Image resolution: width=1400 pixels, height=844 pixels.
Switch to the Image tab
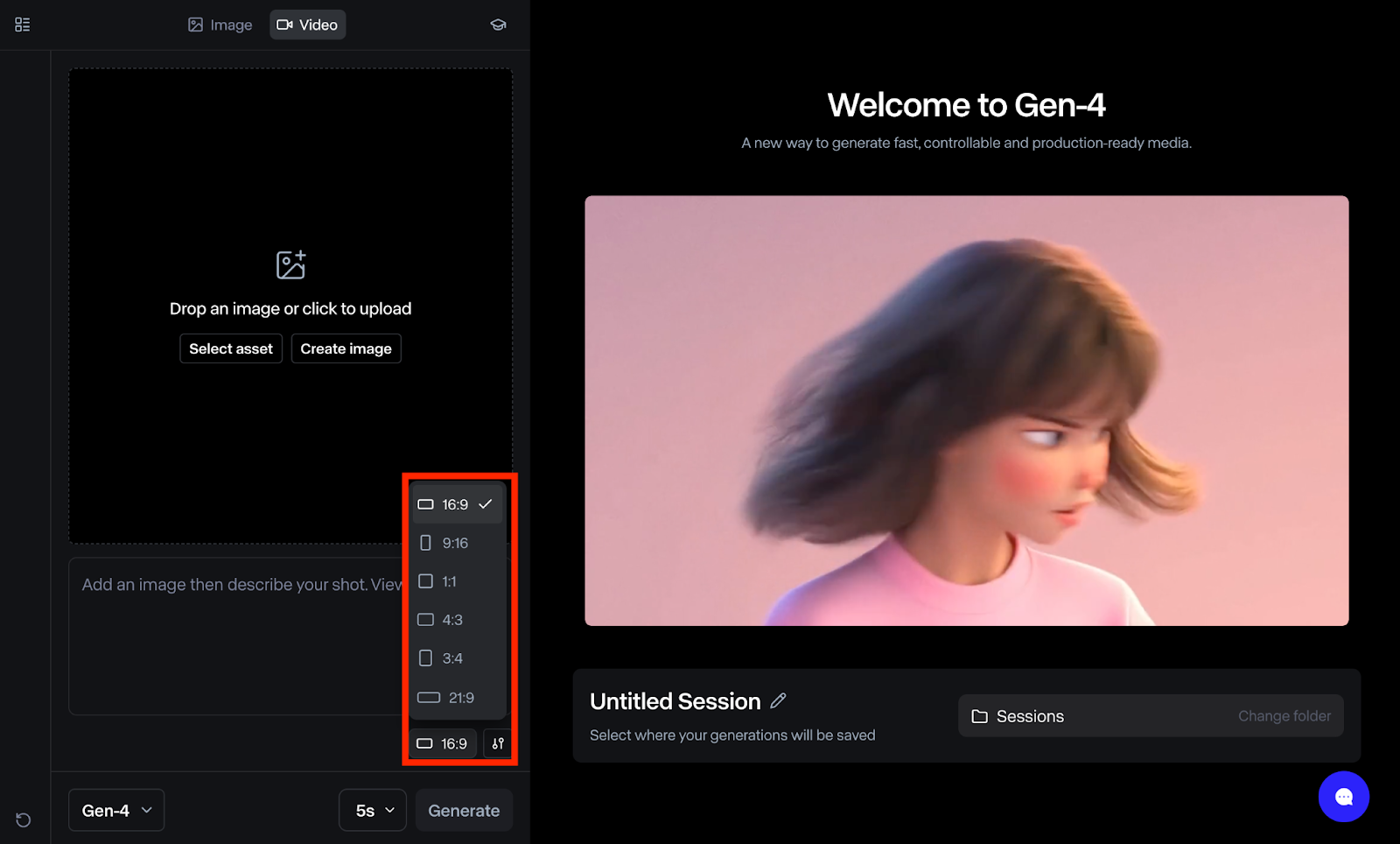(x=219, y=25)
